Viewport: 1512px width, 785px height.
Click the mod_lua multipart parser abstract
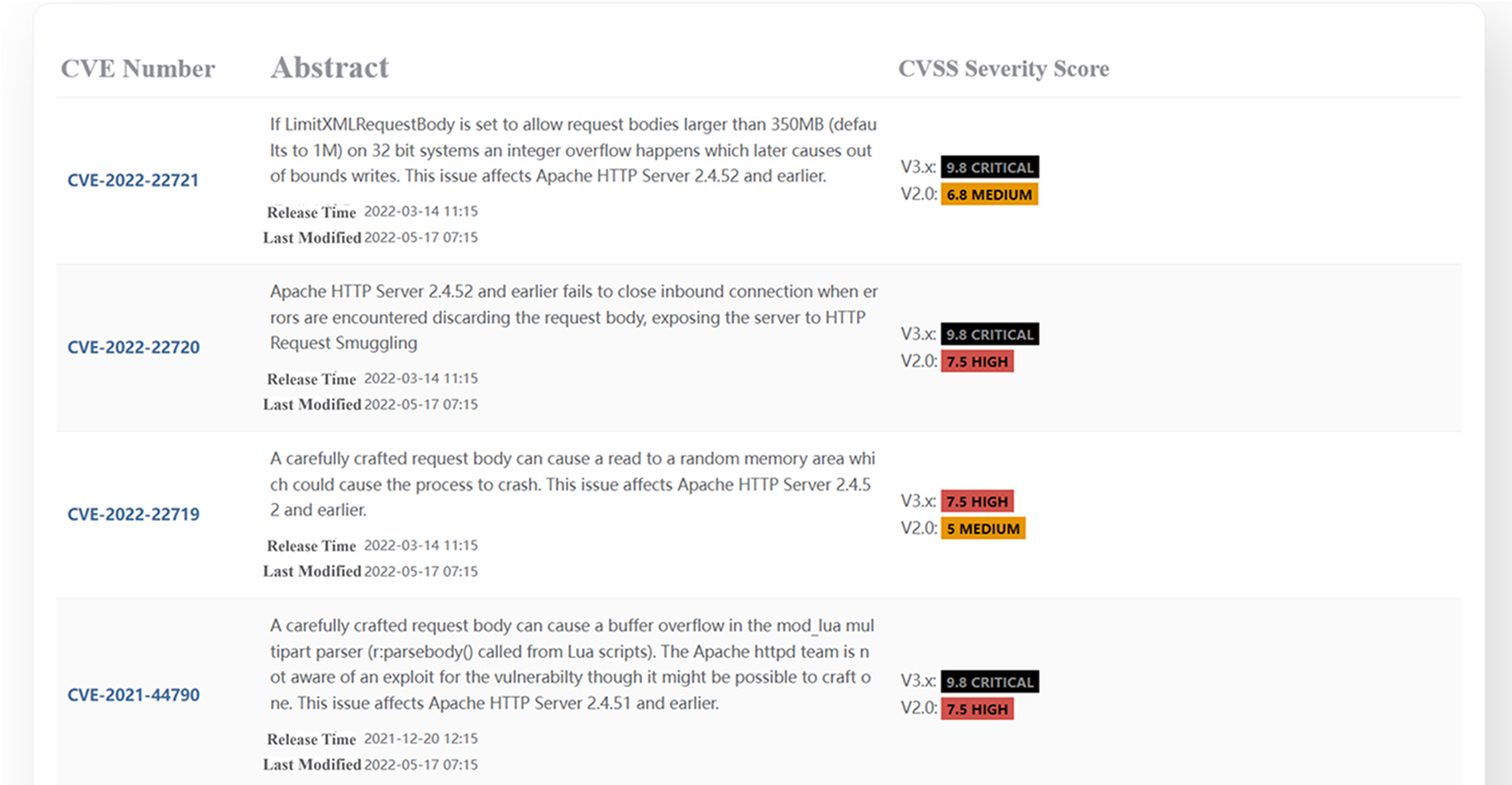(572, 664)
